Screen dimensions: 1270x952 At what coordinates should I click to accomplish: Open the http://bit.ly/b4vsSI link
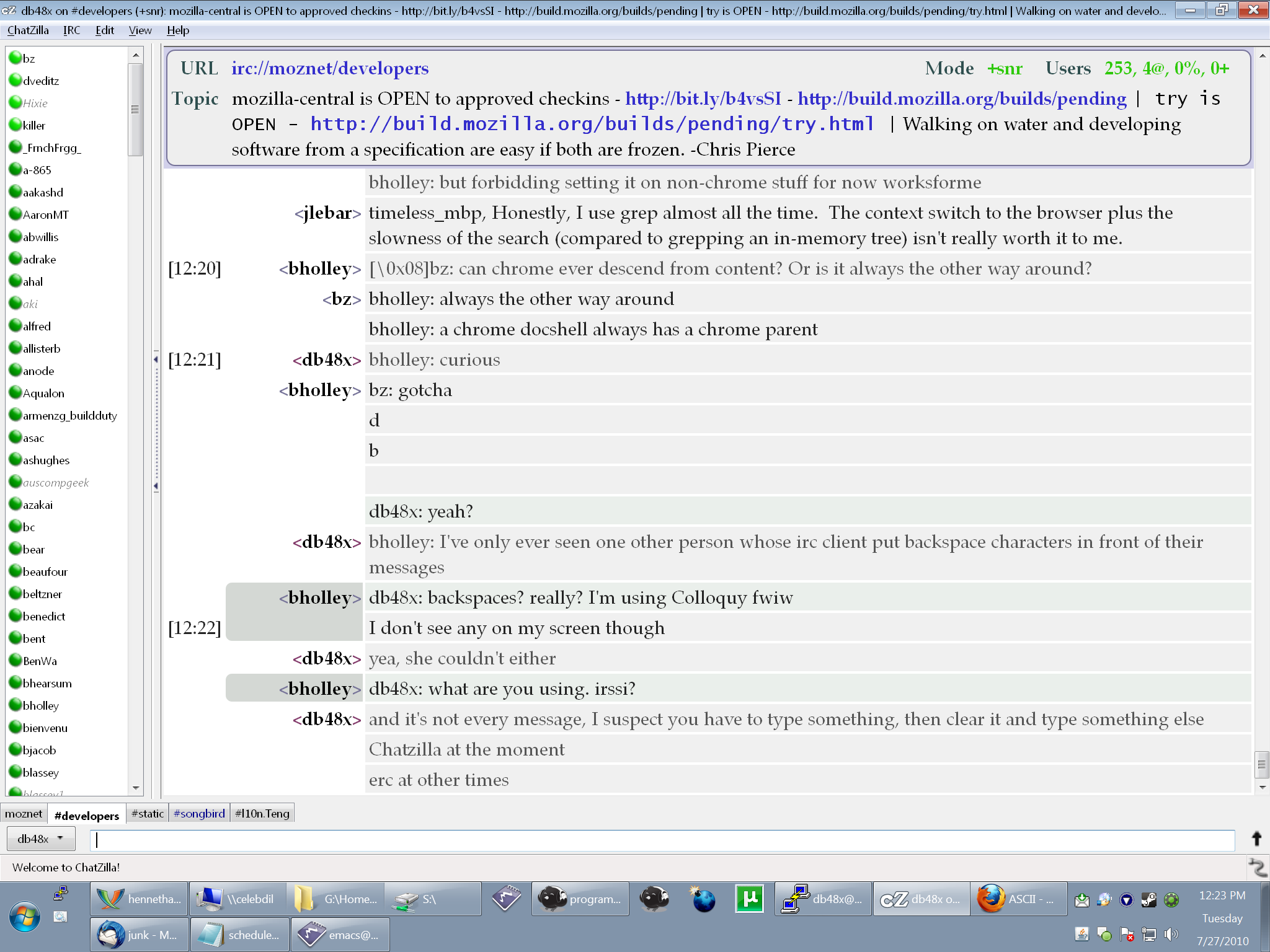[x=703, y=99]
